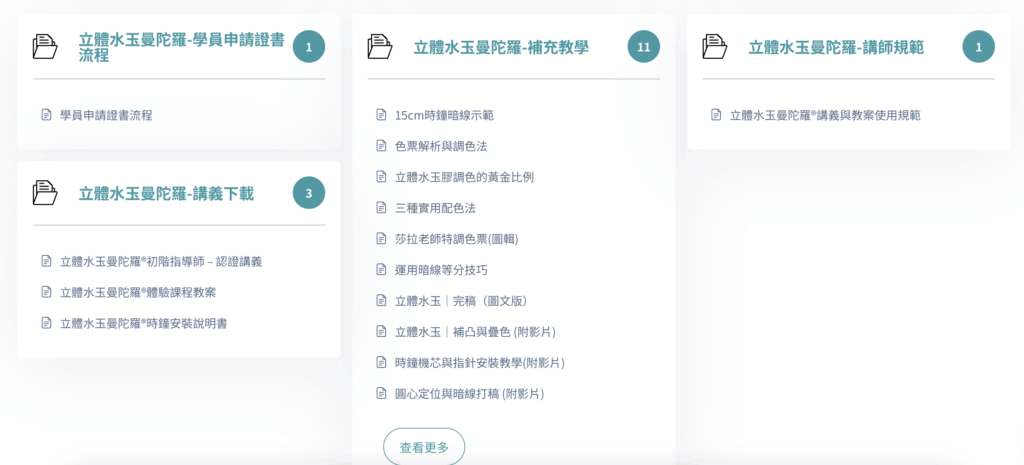Click count badge 11 on 補充教學
Viewport: 1024px width, 465px height.
click(x=644, y=47)
